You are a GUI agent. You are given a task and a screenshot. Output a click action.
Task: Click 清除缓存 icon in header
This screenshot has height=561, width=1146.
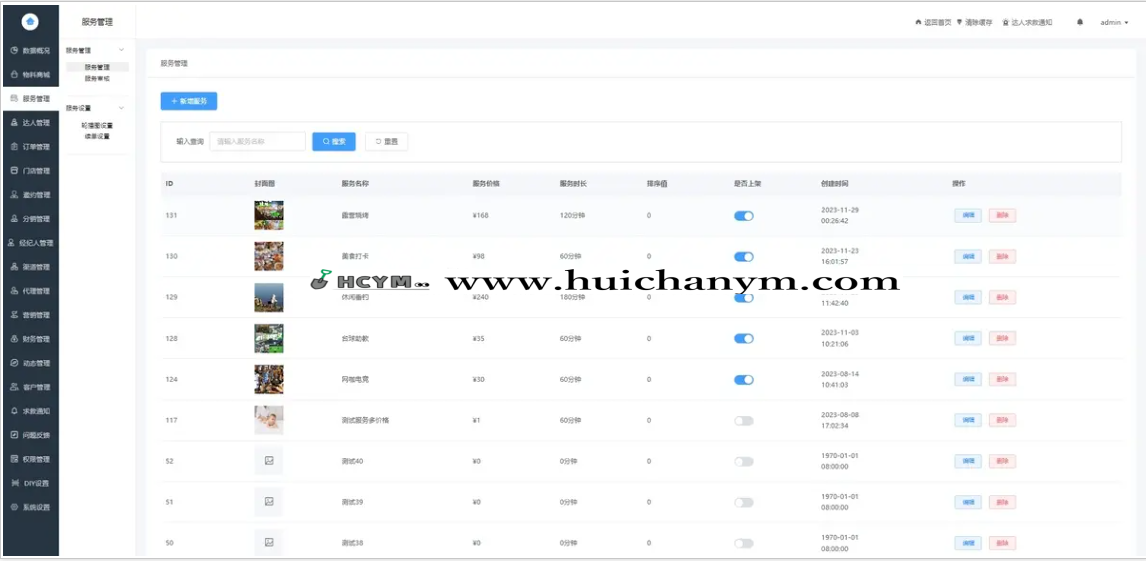[960, 22]
